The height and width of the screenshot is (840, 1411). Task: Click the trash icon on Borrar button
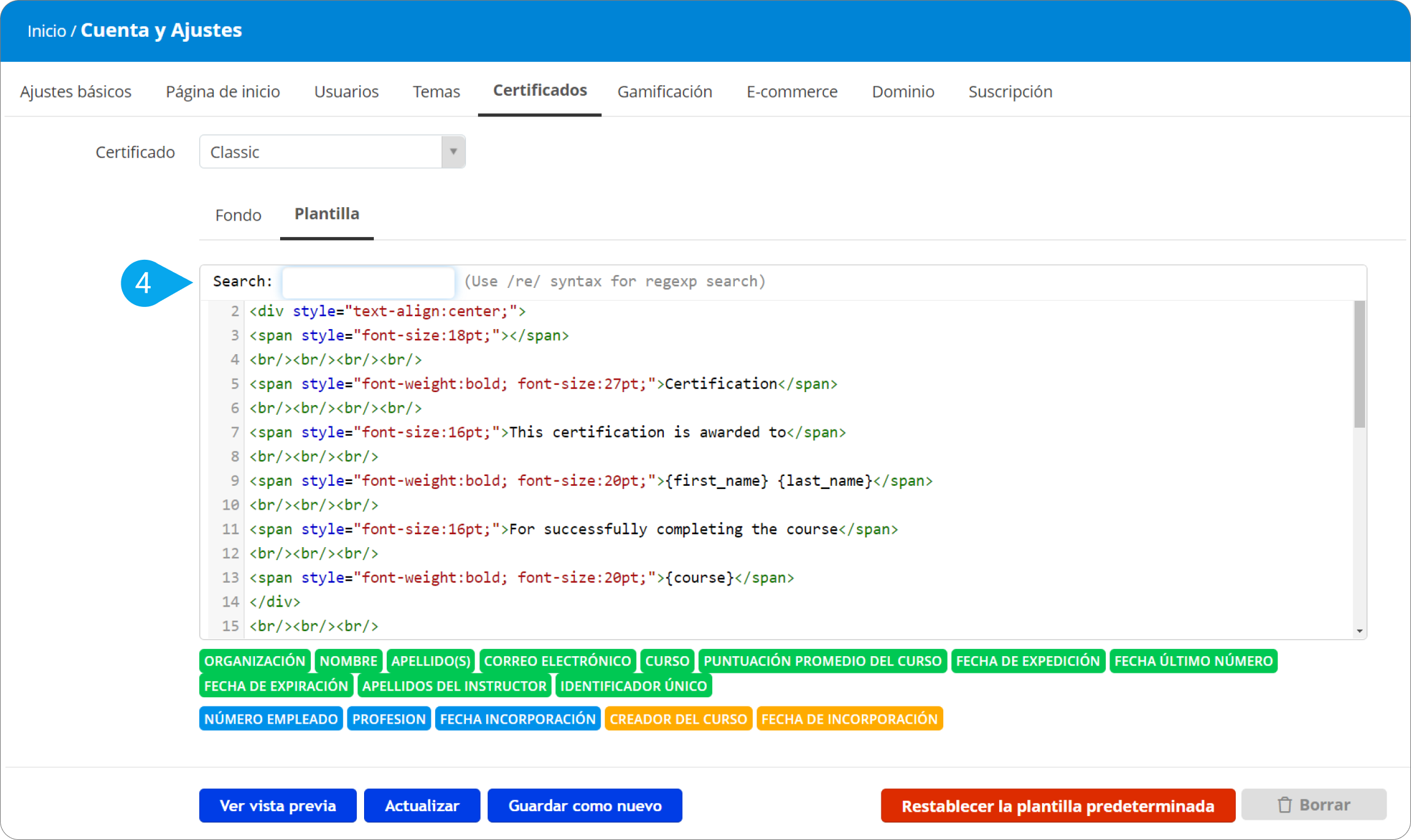(1284, 804)
